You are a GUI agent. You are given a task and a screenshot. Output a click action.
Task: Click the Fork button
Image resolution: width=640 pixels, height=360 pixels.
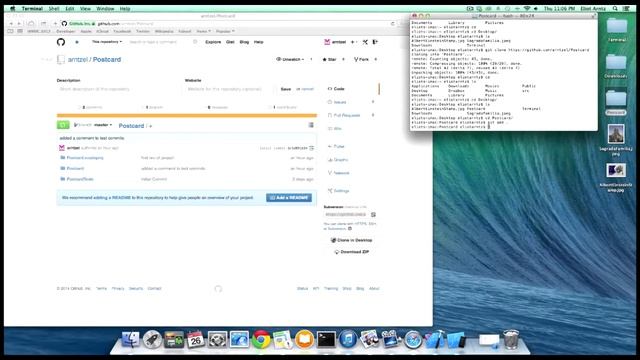(361, 59)
